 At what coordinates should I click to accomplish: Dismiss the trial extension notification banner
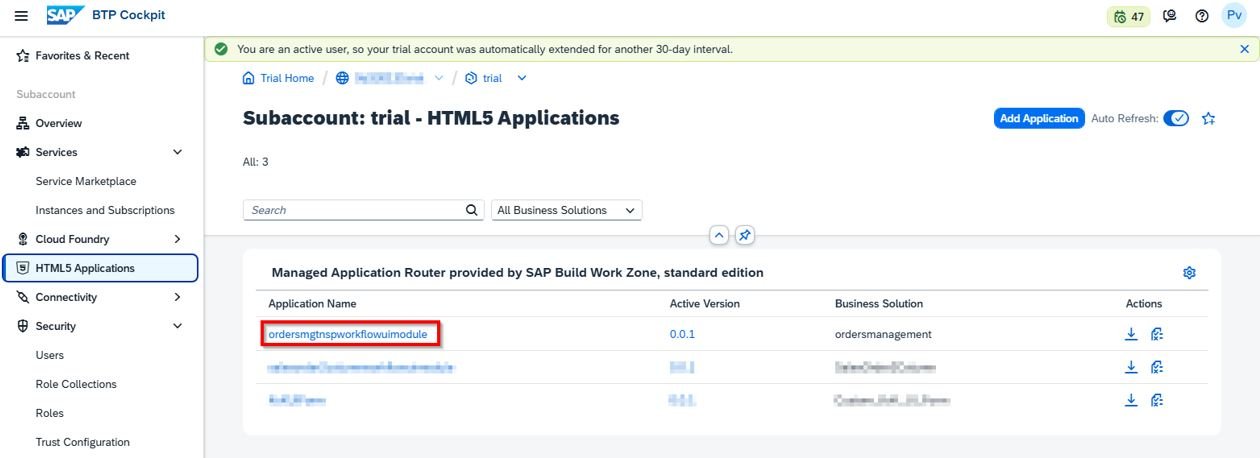click(1244, 49)
